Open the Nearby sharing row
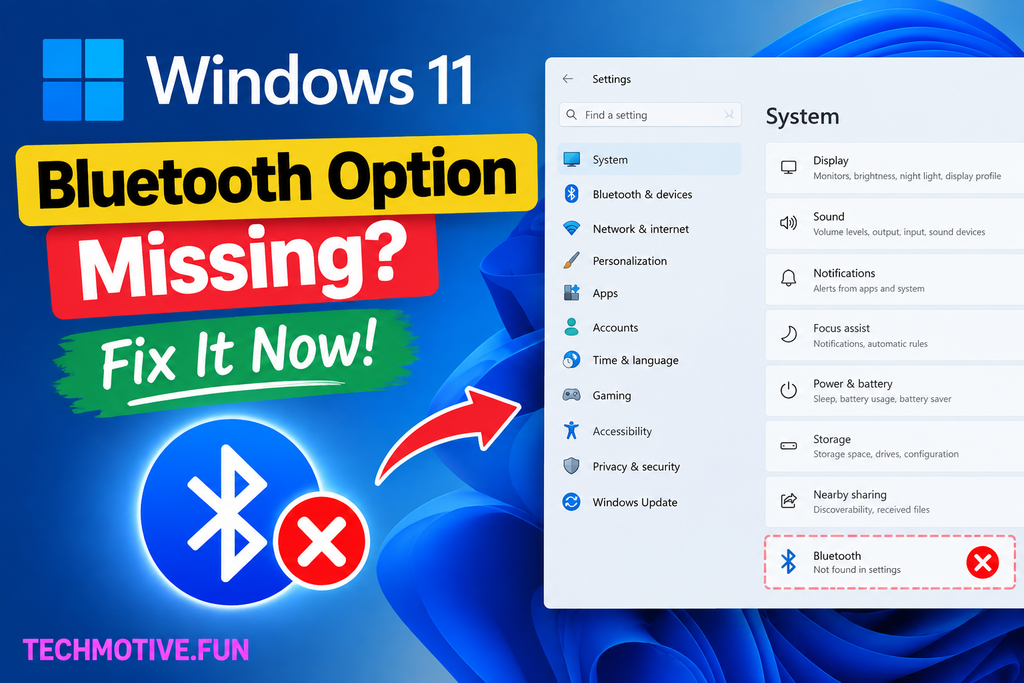Viewport: 1024px width, 683px height. click(x=895, y=502)
